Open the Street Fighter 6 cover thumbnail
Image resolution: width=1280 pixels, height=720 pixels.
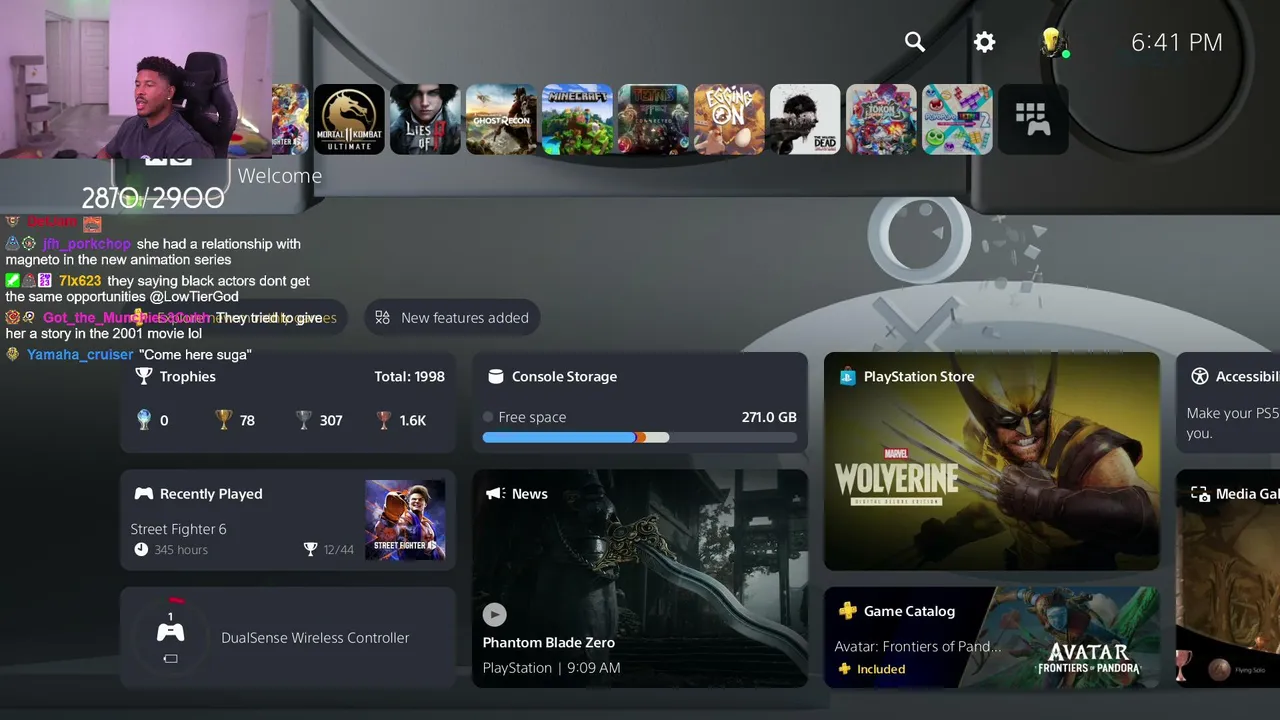[405, 520]
